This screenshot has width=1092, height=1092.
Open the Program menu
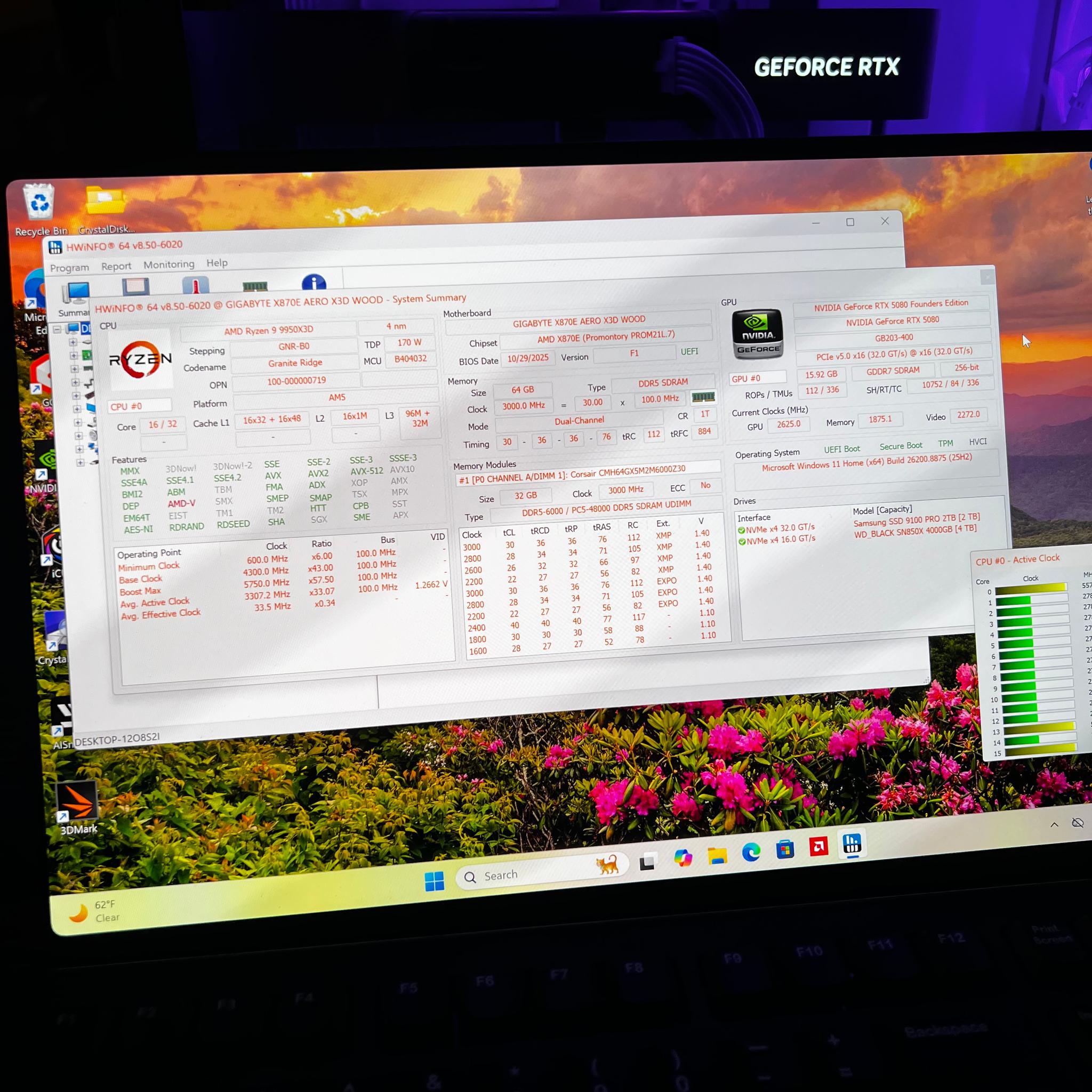69,267
